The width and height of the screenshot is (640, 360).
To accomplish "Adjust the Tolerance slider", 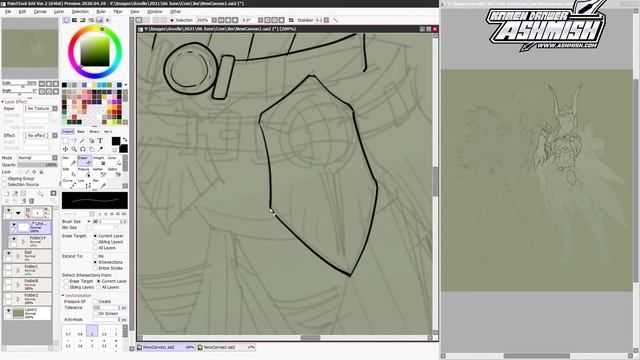I will 109,308.
